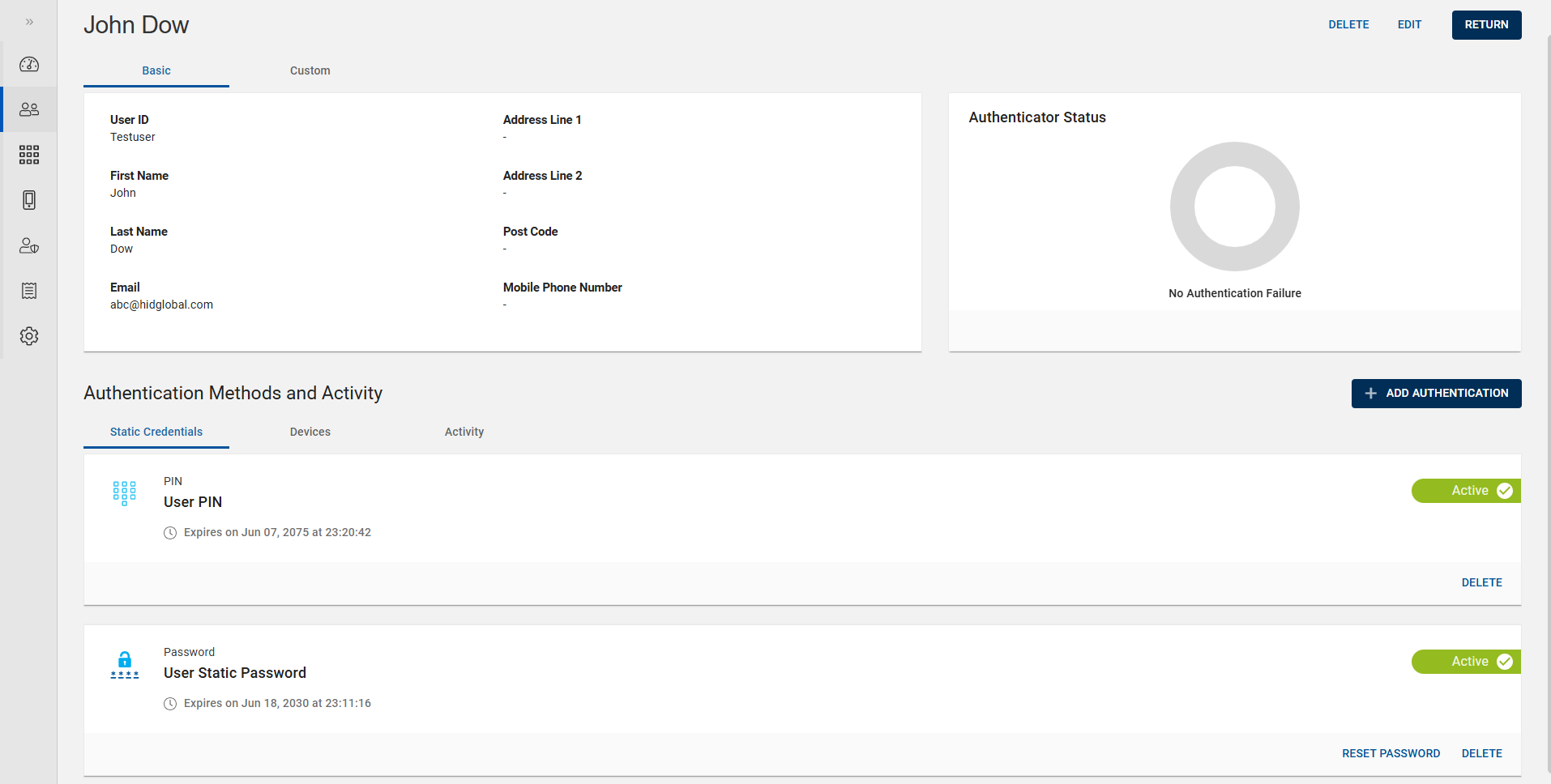Viewport: 1551px width, 784px height.
Task: Click Reset Password for User Static Password
Action: (x=1391, y=753)
